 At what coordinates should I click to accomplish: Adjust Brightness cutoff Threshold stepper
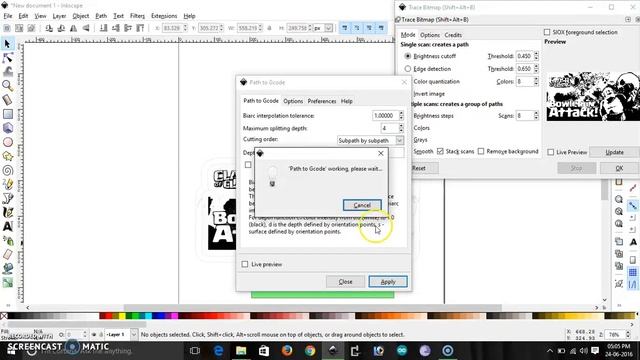coord(536,56)
